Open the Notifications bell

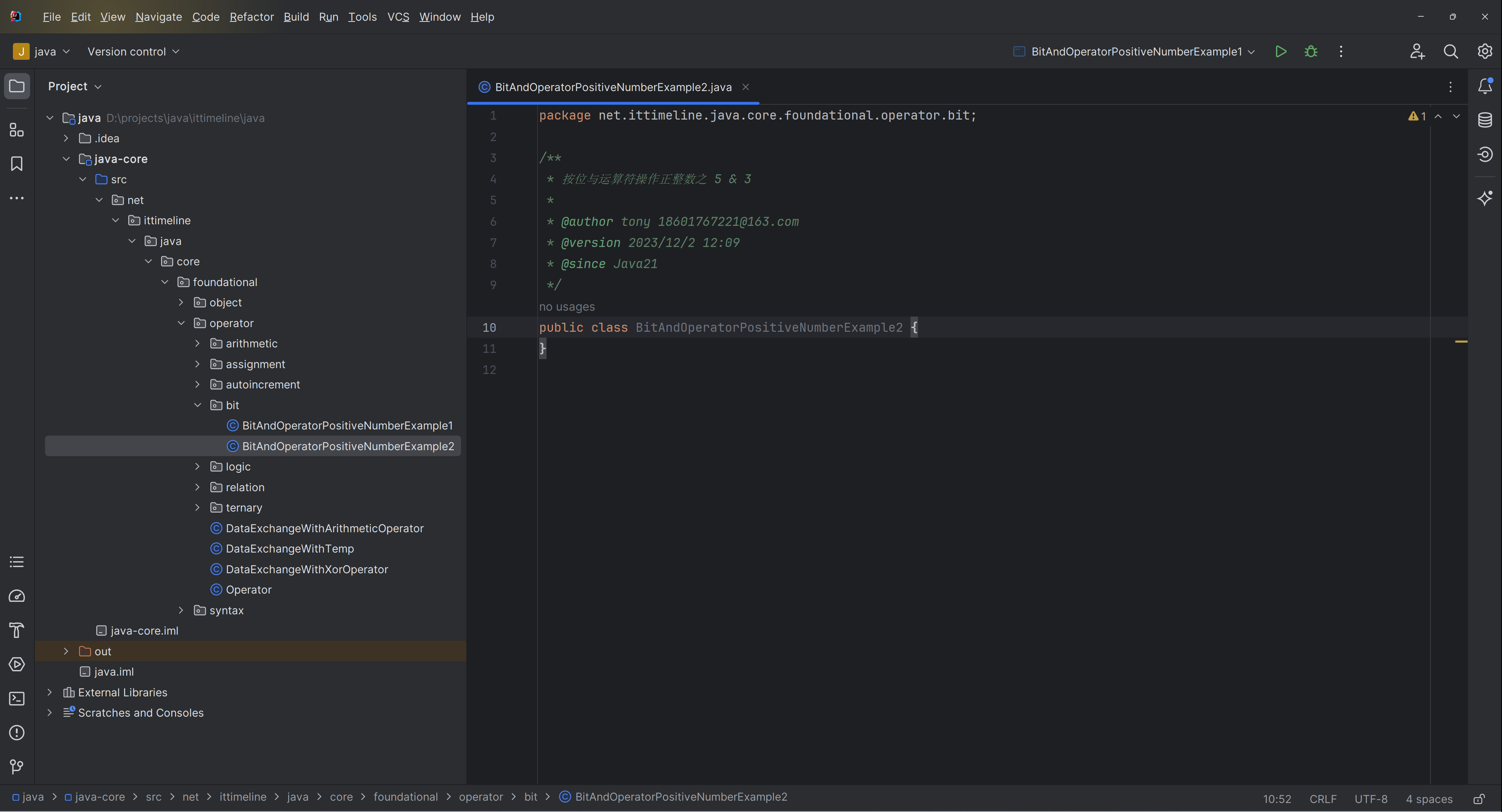click(x=1485, y=86)
